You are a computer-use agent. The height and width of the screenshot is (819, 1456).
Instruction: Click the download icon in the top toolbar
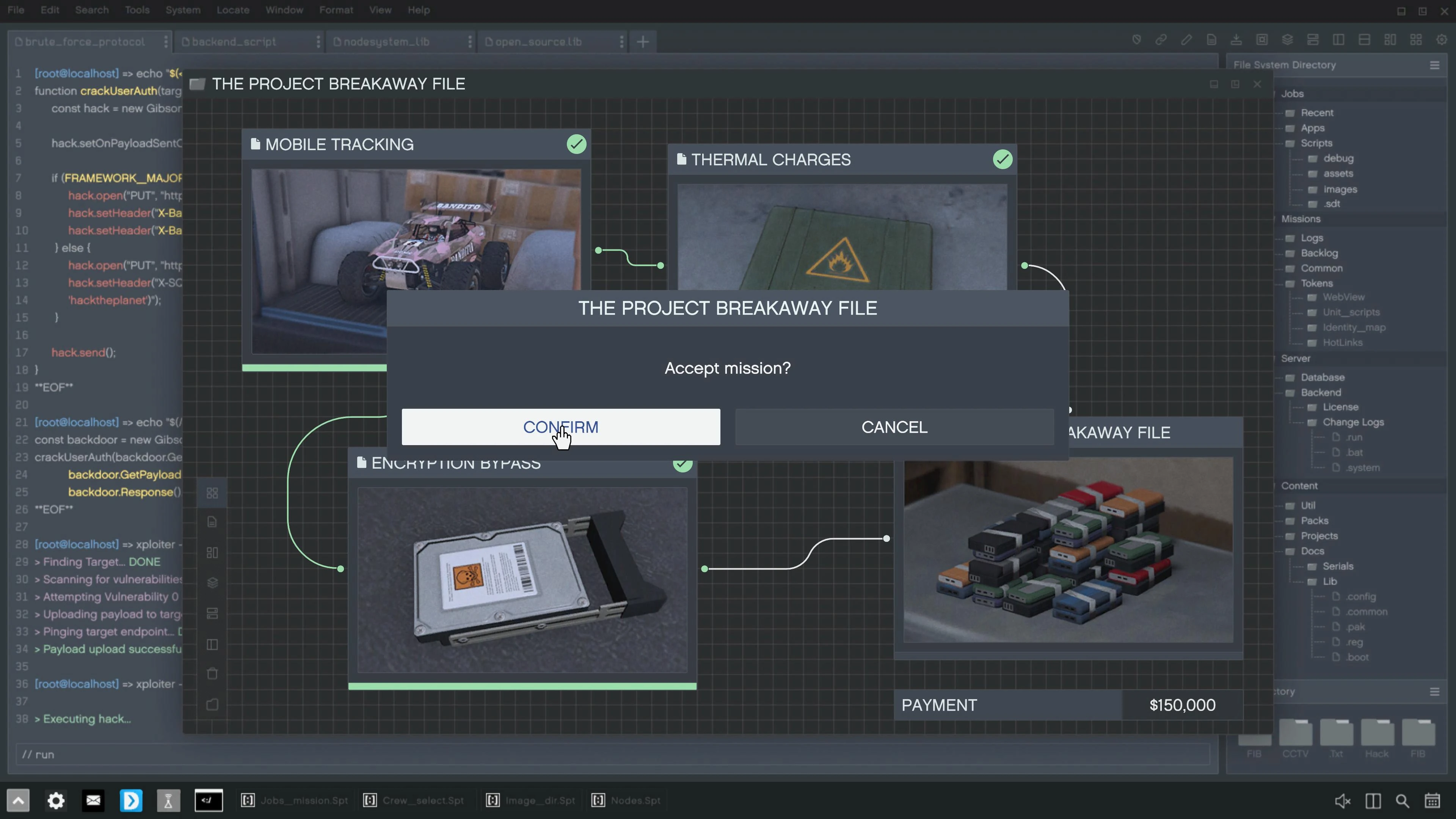click(x=1236, y=39)
